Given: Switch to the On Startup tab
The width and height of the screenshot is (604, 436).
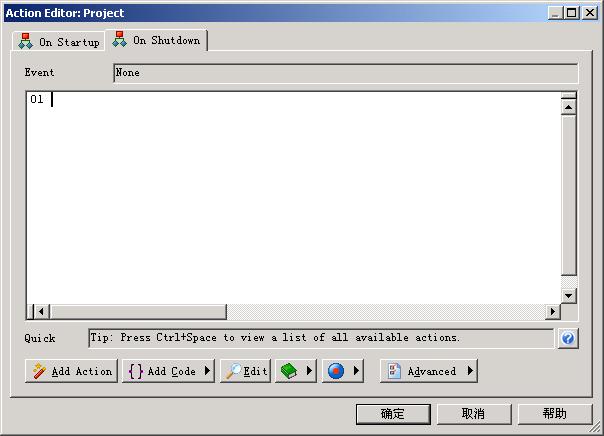Looking at the screenshot, I should (59, 42).
